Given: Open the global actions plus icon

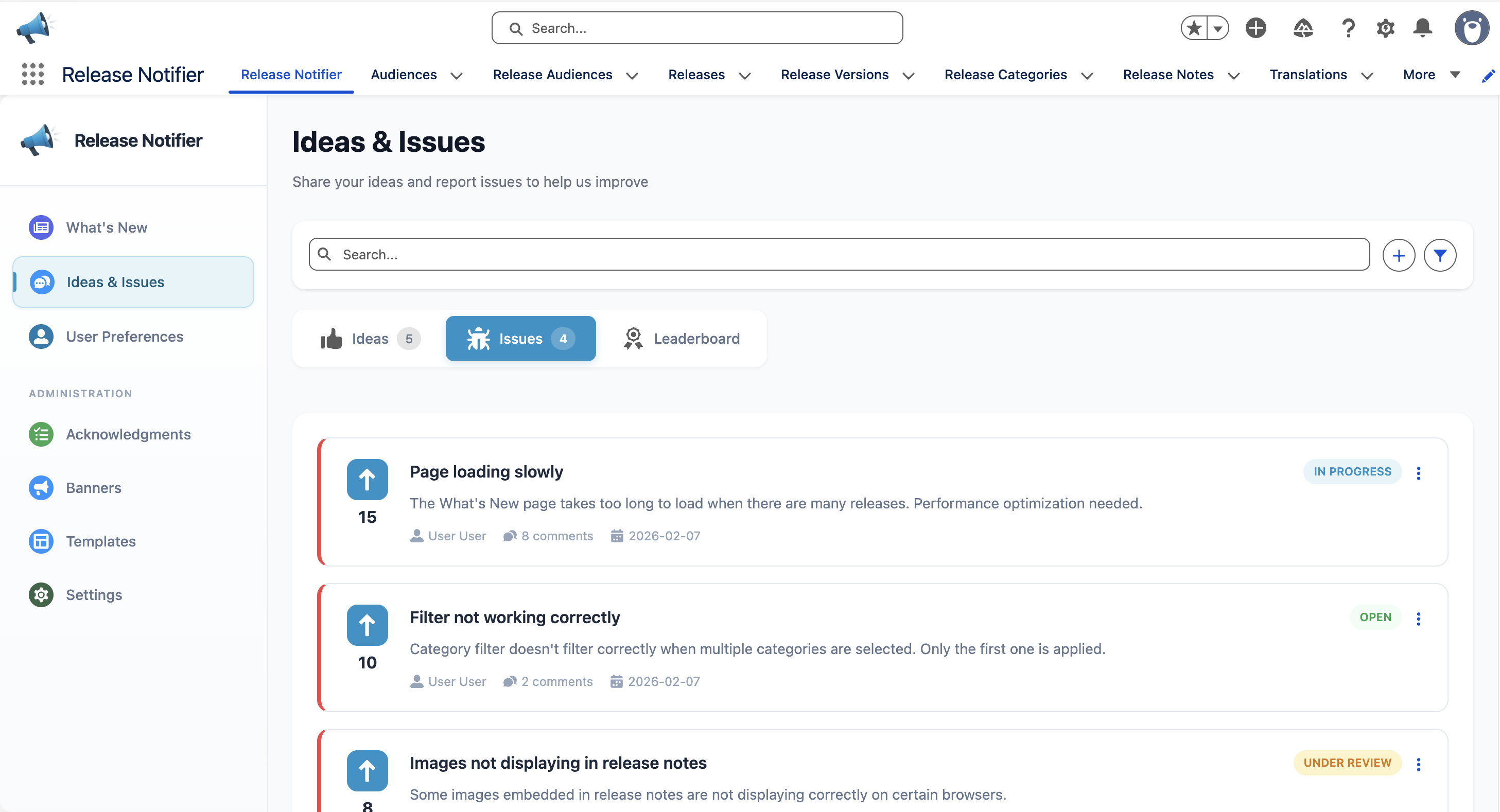Looking at the screenshot, I should (x=1256, y=28).
